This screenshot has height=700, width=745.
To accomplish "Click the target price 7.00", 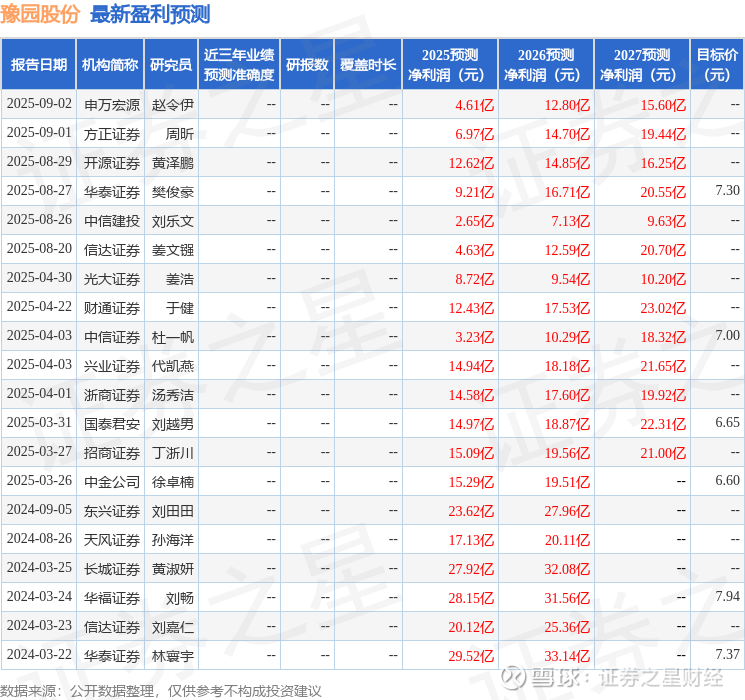I will pyautogui.click(x=727, y=336).
